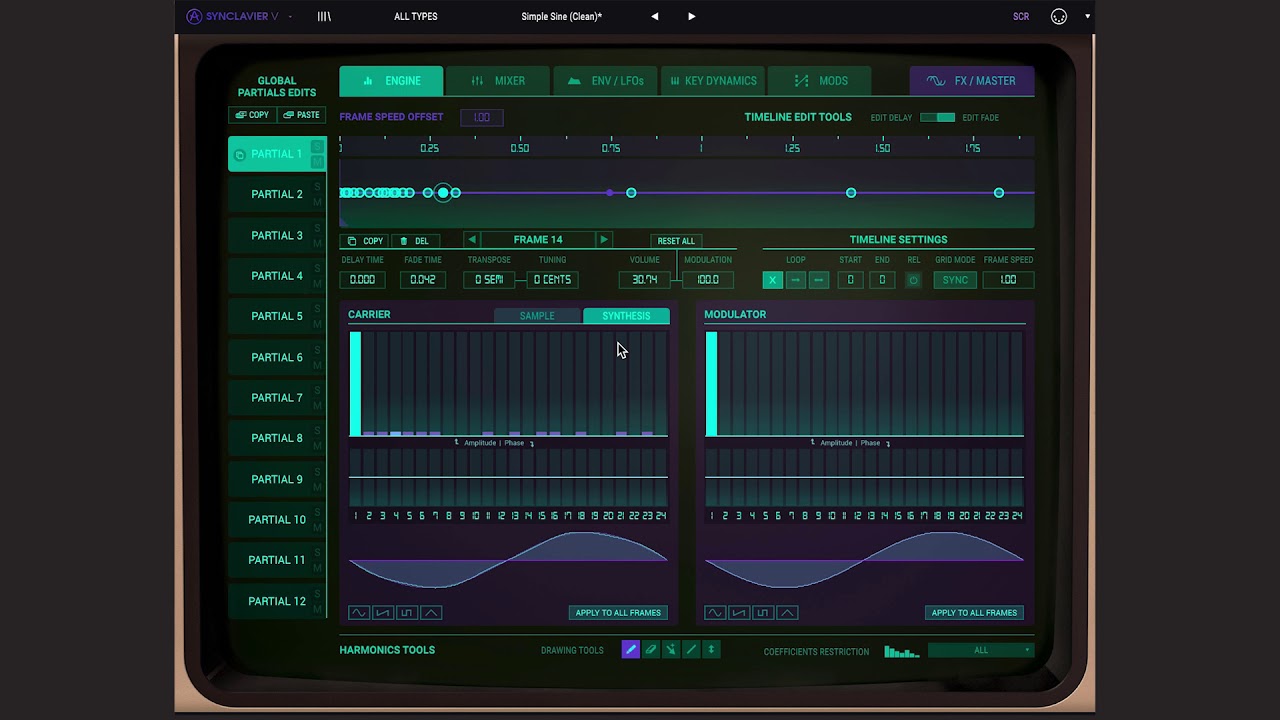Switch to the FX / MASTER tab
1280x720 pixels.
[971, 81]
